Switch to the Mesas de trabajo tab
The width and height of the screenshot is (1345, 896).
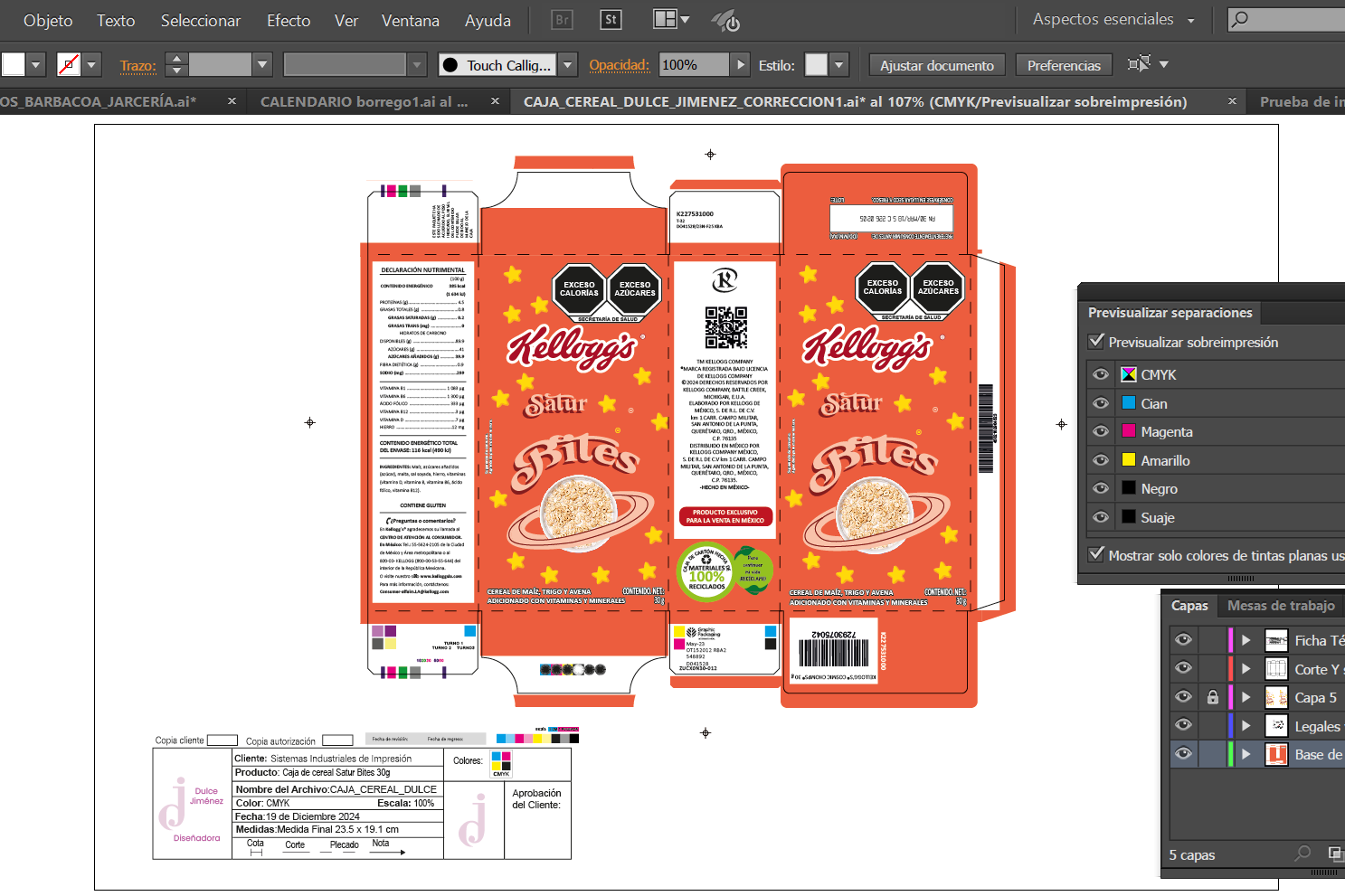(x=1280, y=606)
